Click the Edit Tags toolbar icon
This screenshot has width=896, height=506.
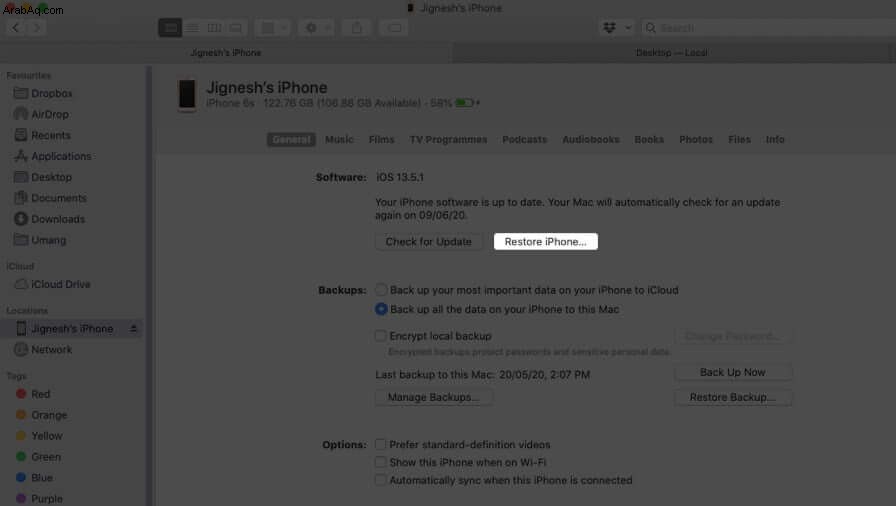(x=394, y=27)
